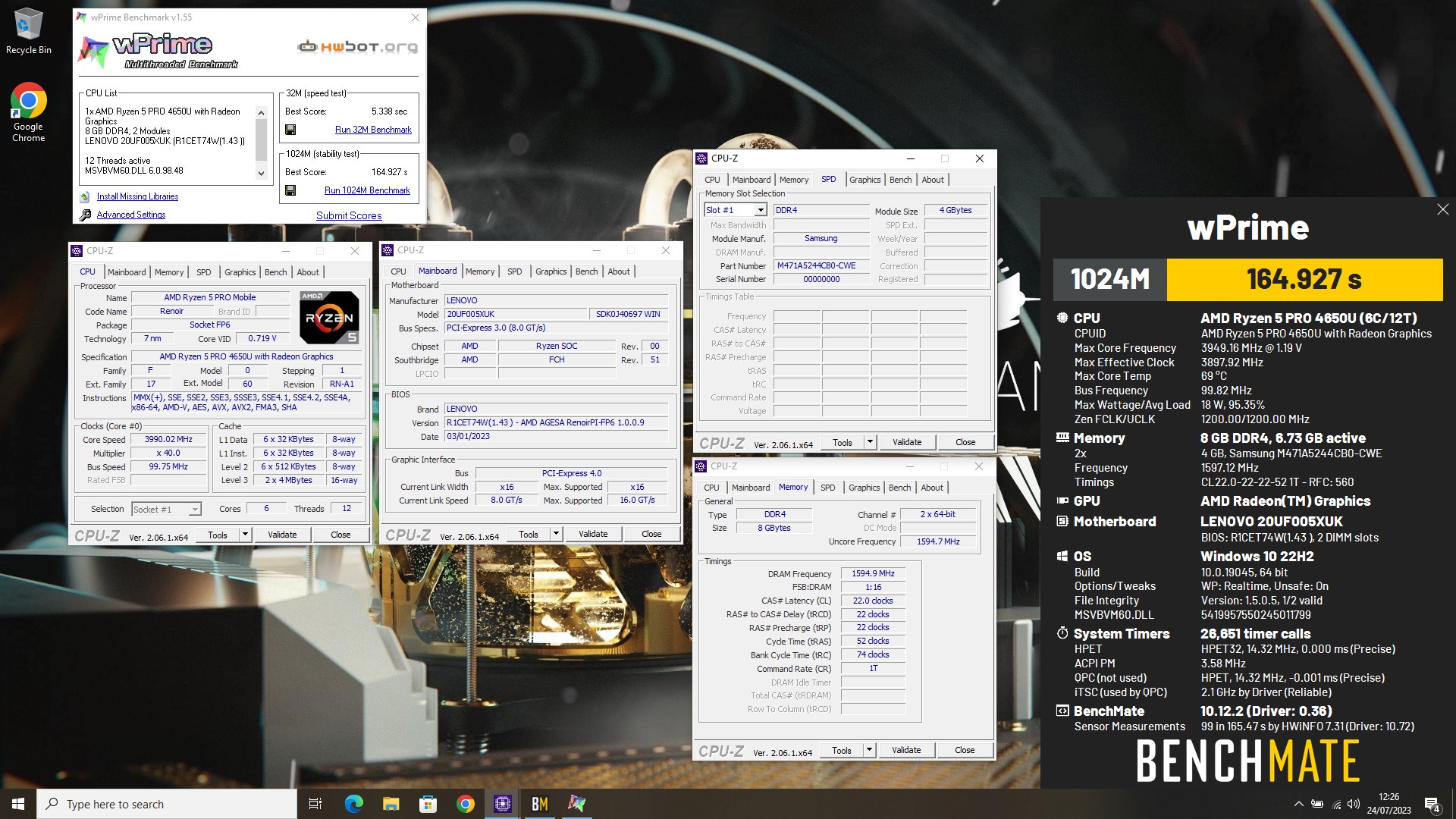The height and width of the screenshot is (819, 1456).
Task: Switch to Bench tab in CPU window
Action: [275, 272]
